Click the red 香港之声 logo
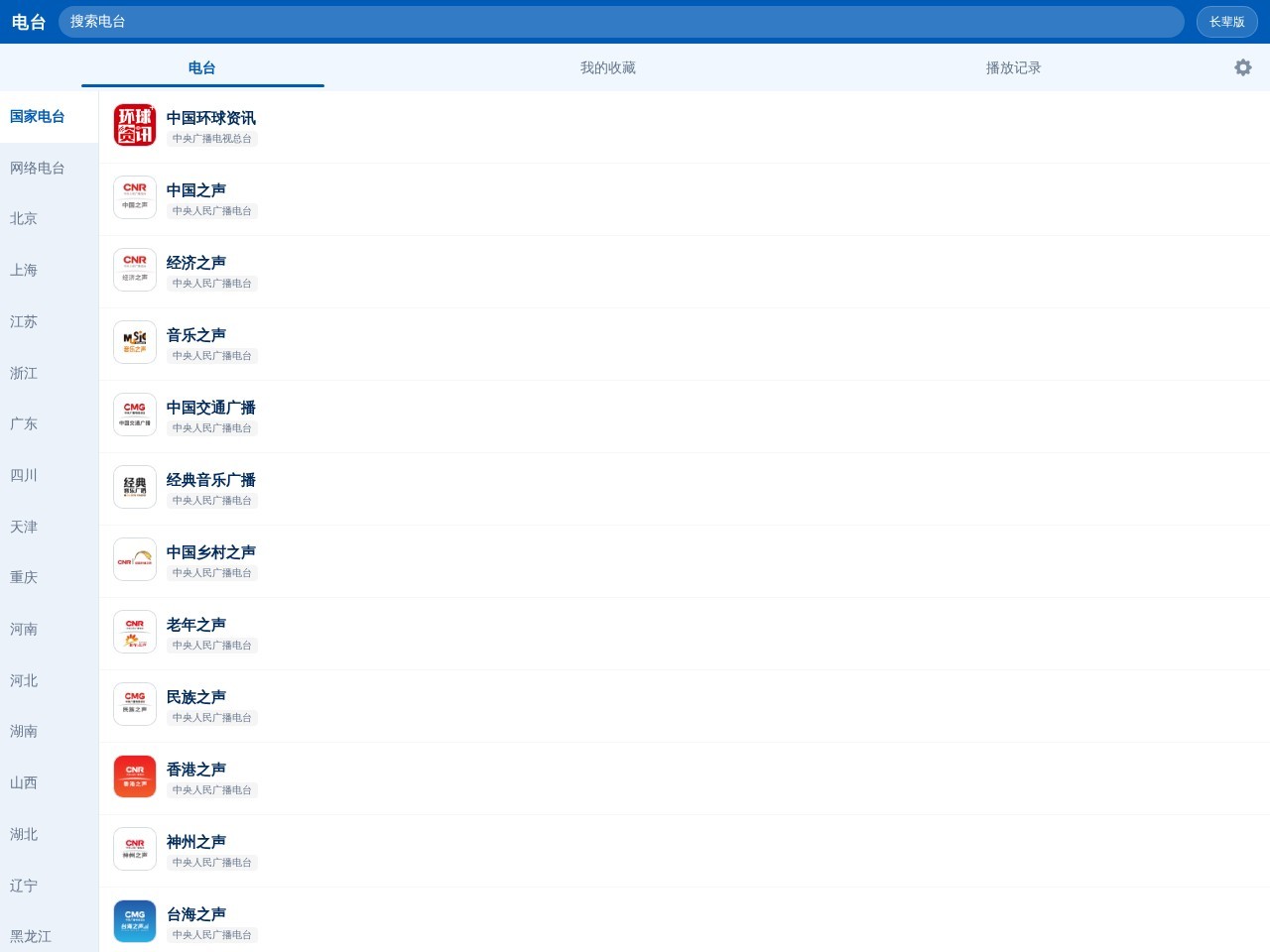This screenshot has height=952, width=1270. pyautogui.click(x=135, y=776)
